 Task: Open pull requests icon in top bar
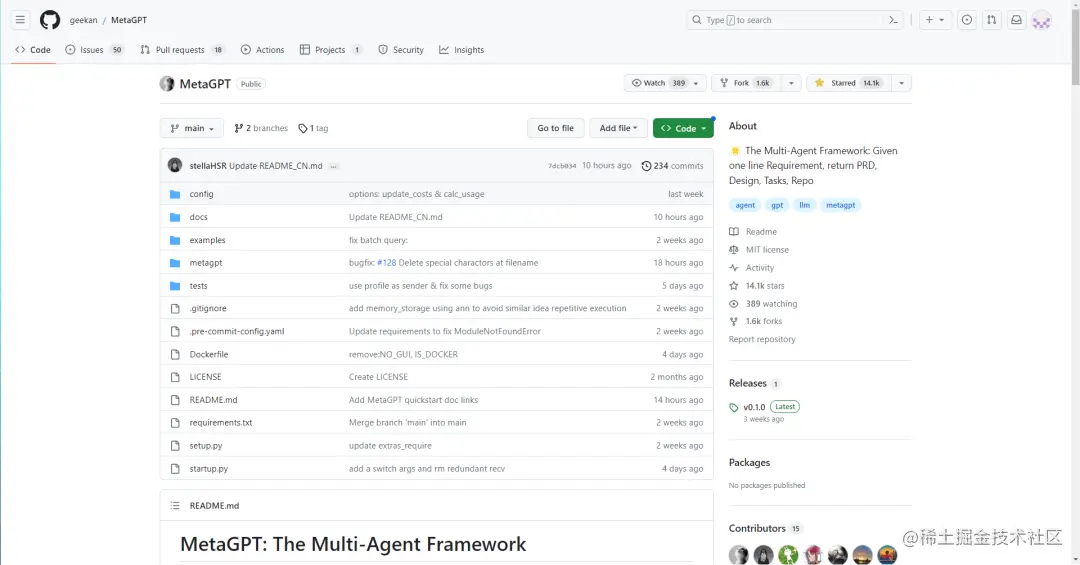click(x=992, y=20)
